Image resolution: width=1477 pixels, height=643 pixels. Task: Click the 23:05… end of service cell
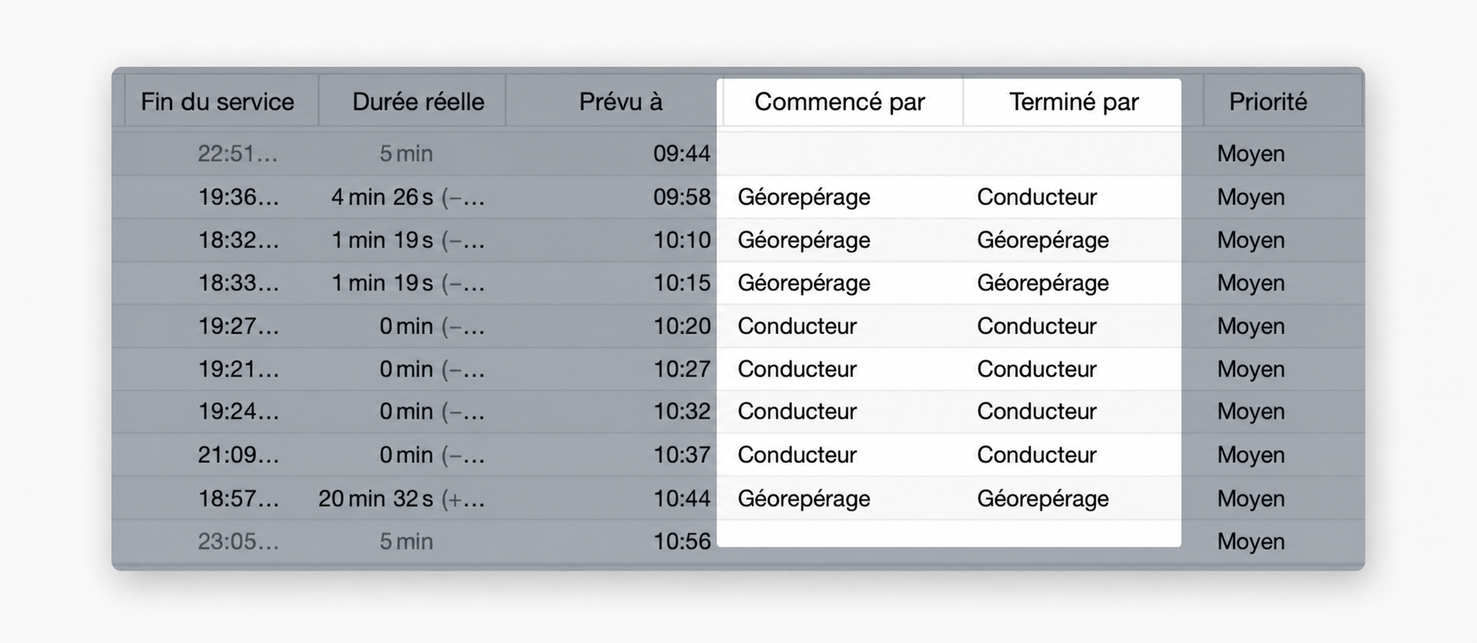pos(239,541)
